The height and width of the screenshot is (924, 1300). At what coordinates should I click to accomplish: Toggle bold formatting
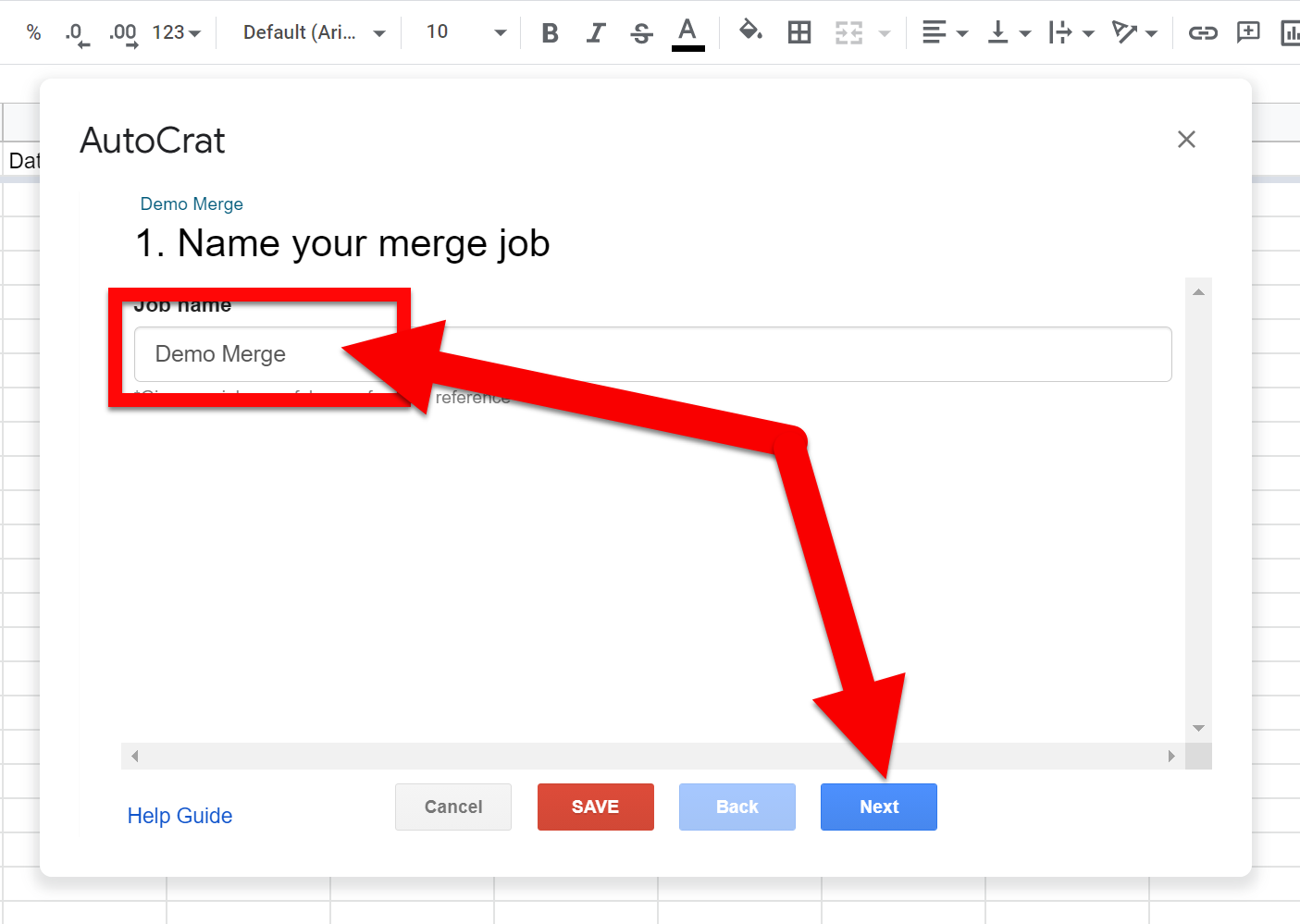[x=551, y=33]
